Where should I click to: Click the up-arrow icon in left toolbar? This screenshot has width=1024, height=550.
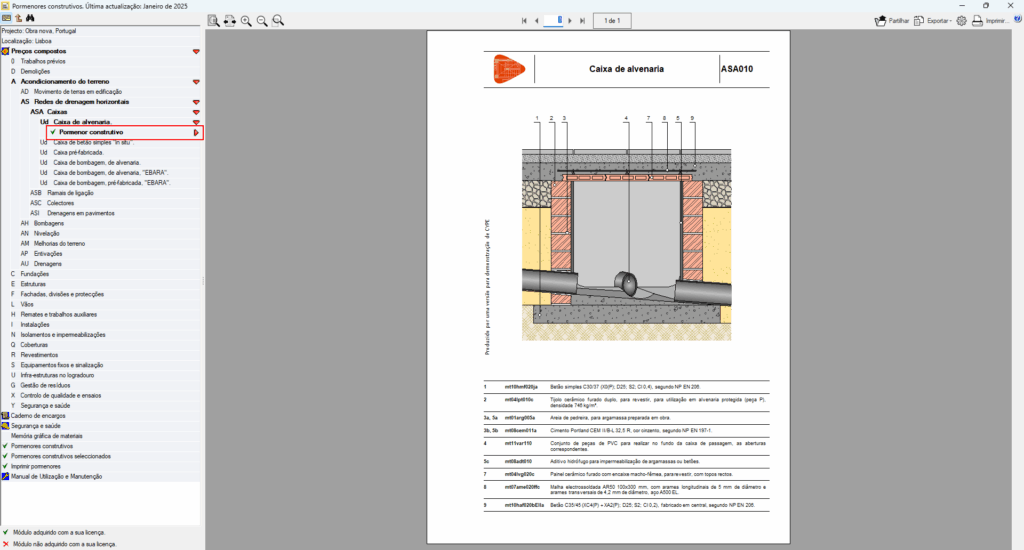[18, 18]
